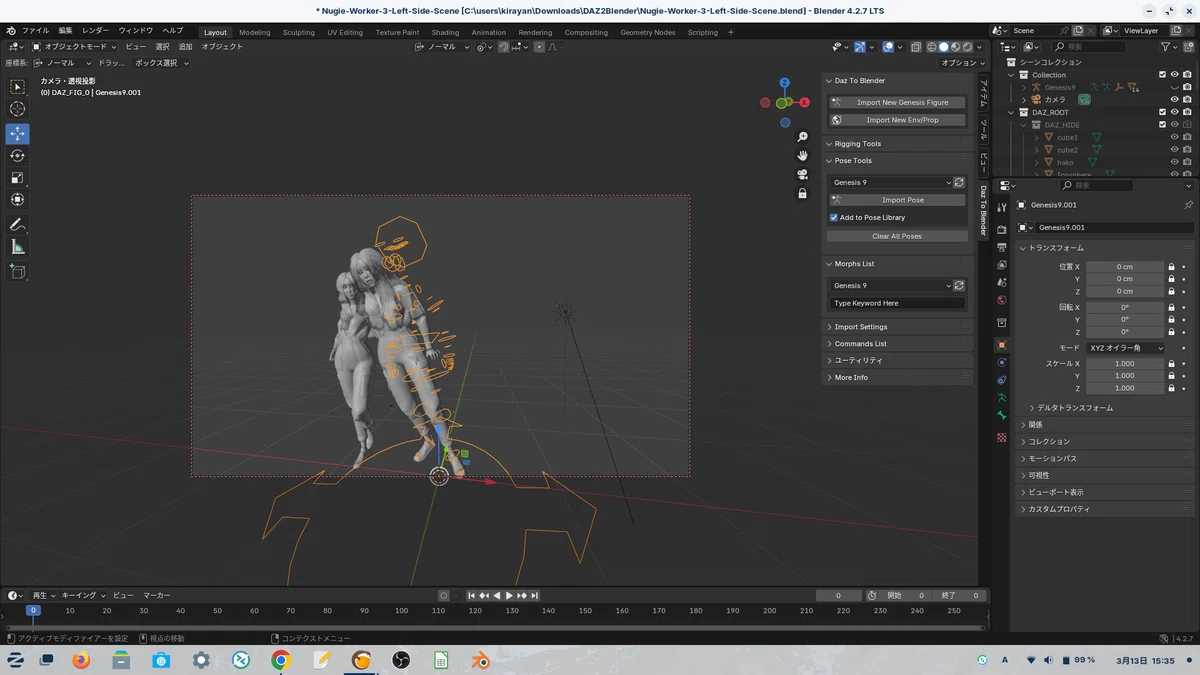The height and width of the screenshot is (675, 1200).
Task: Switch to material preview shading
Action: tap(955, 47)
